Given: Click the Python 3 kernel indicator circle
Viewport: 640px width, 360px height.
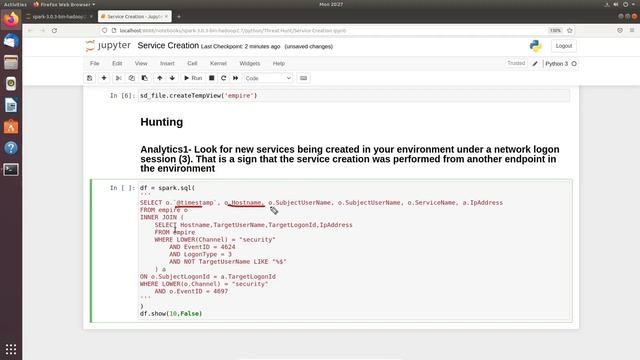Looking at the screenshot, I should (x=574, y=64).
